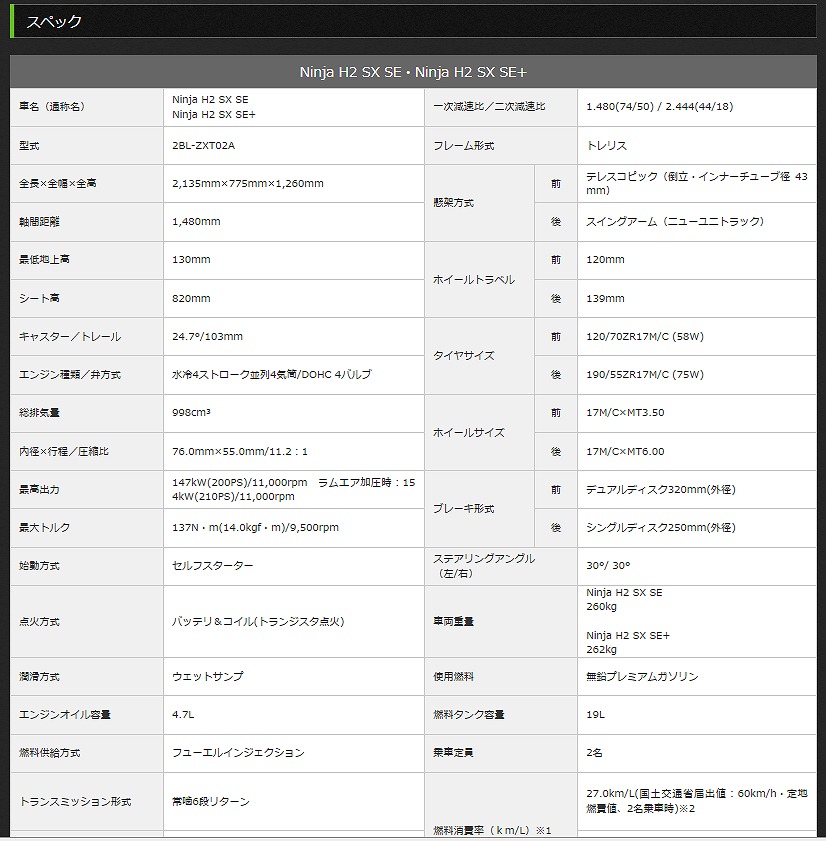
Task: Click the frame value トレリス
Action: [607, 145]
